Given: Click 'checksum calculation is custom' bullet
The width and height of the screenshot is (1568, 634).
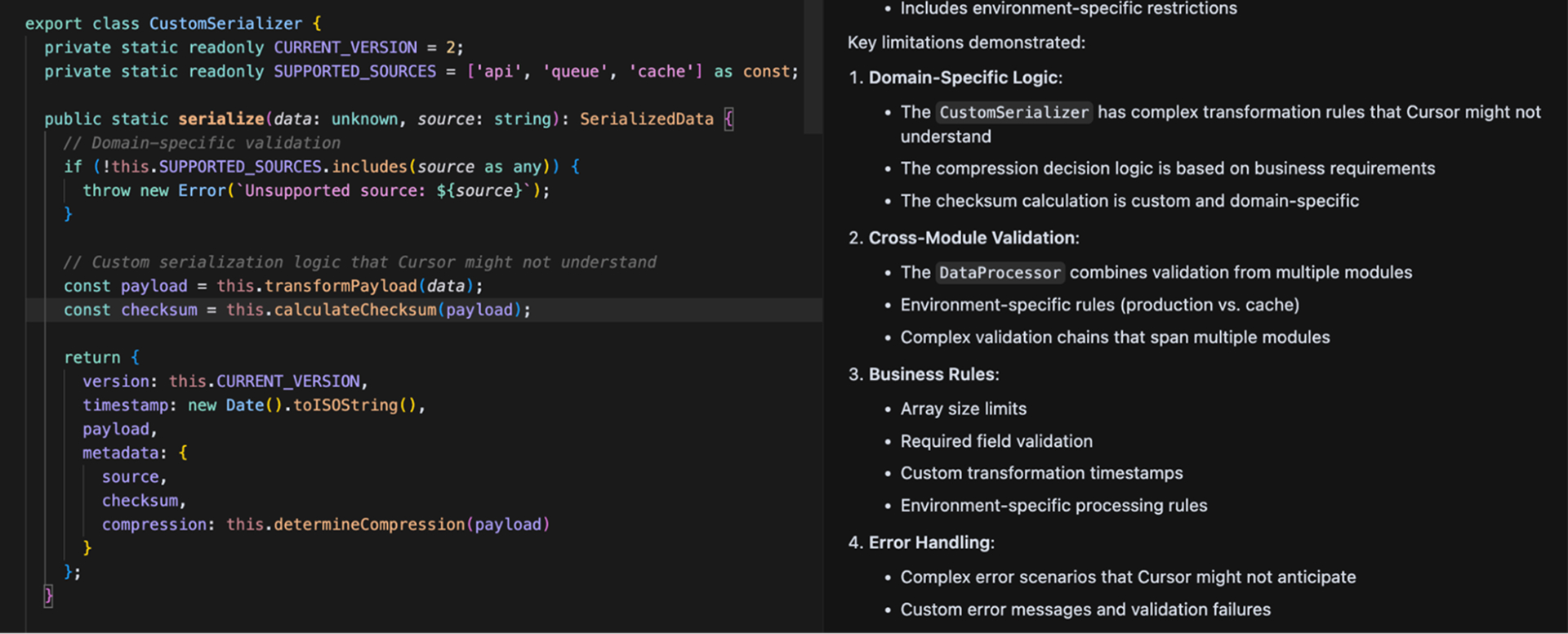Looking at the screenshot, I should tap(1129, 201).
